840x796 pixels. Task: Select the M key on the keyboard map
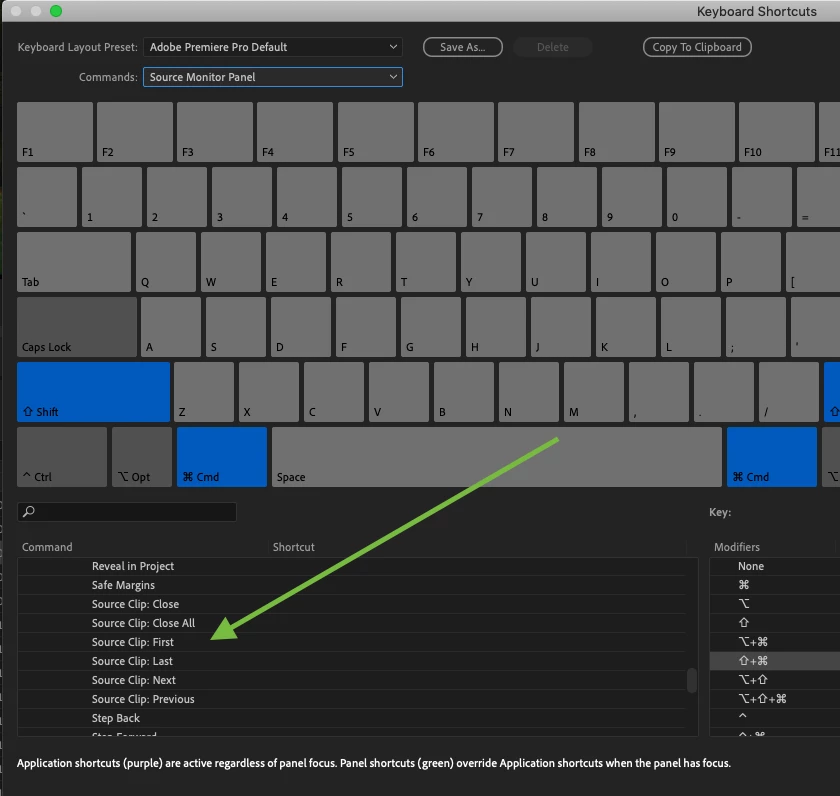click(x=594, y=392)
